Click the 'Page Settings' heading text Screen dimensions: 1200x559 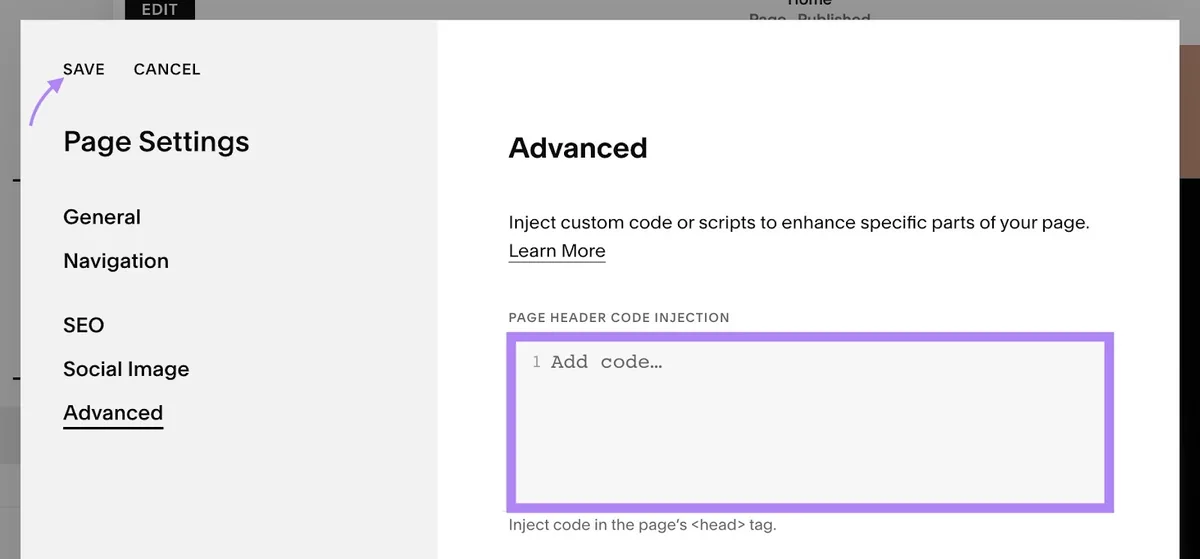click(x=156, y=142)
